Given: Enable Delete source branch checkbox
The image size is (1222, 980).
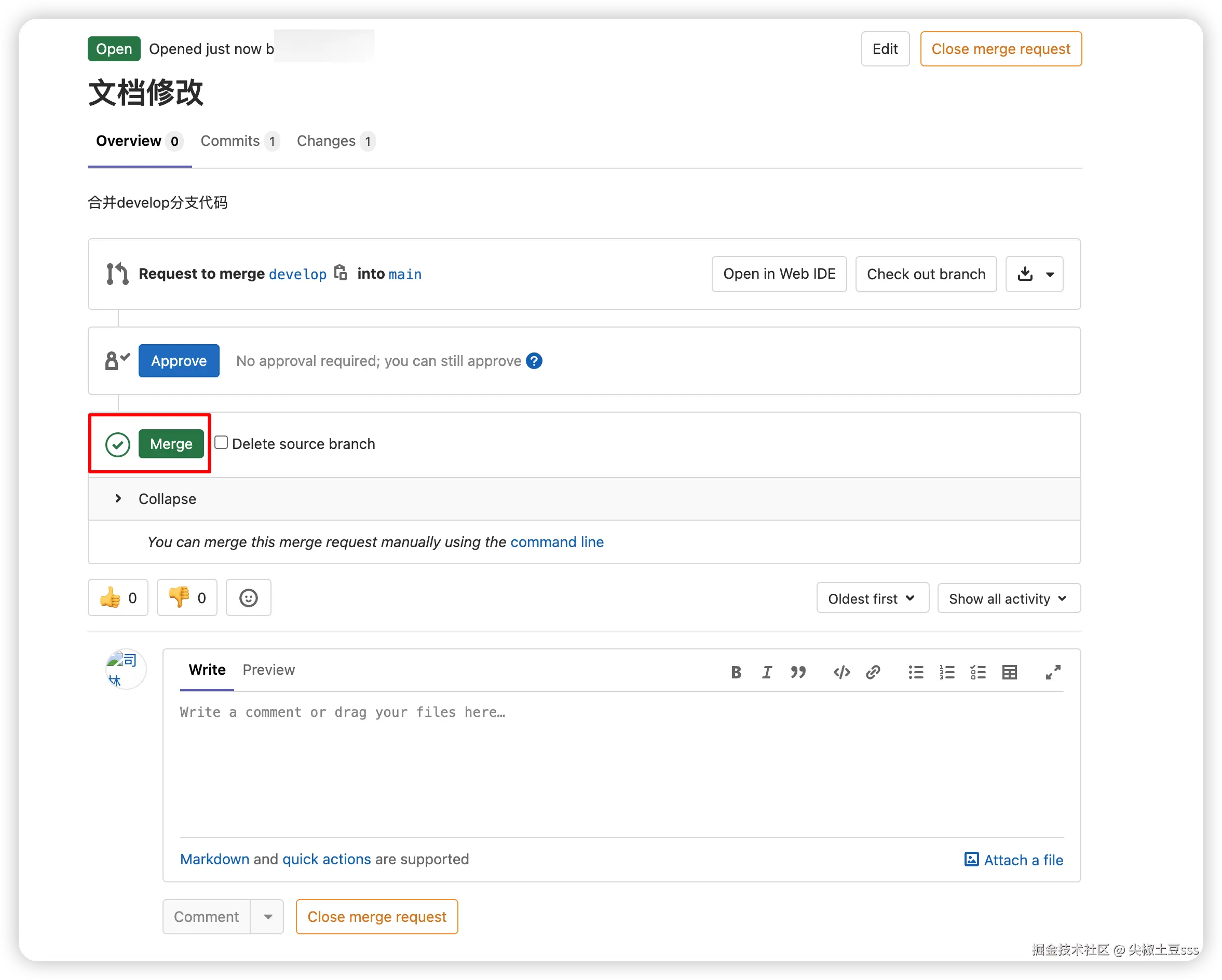Looking at the screenshot, I should (x=221, y=443).
